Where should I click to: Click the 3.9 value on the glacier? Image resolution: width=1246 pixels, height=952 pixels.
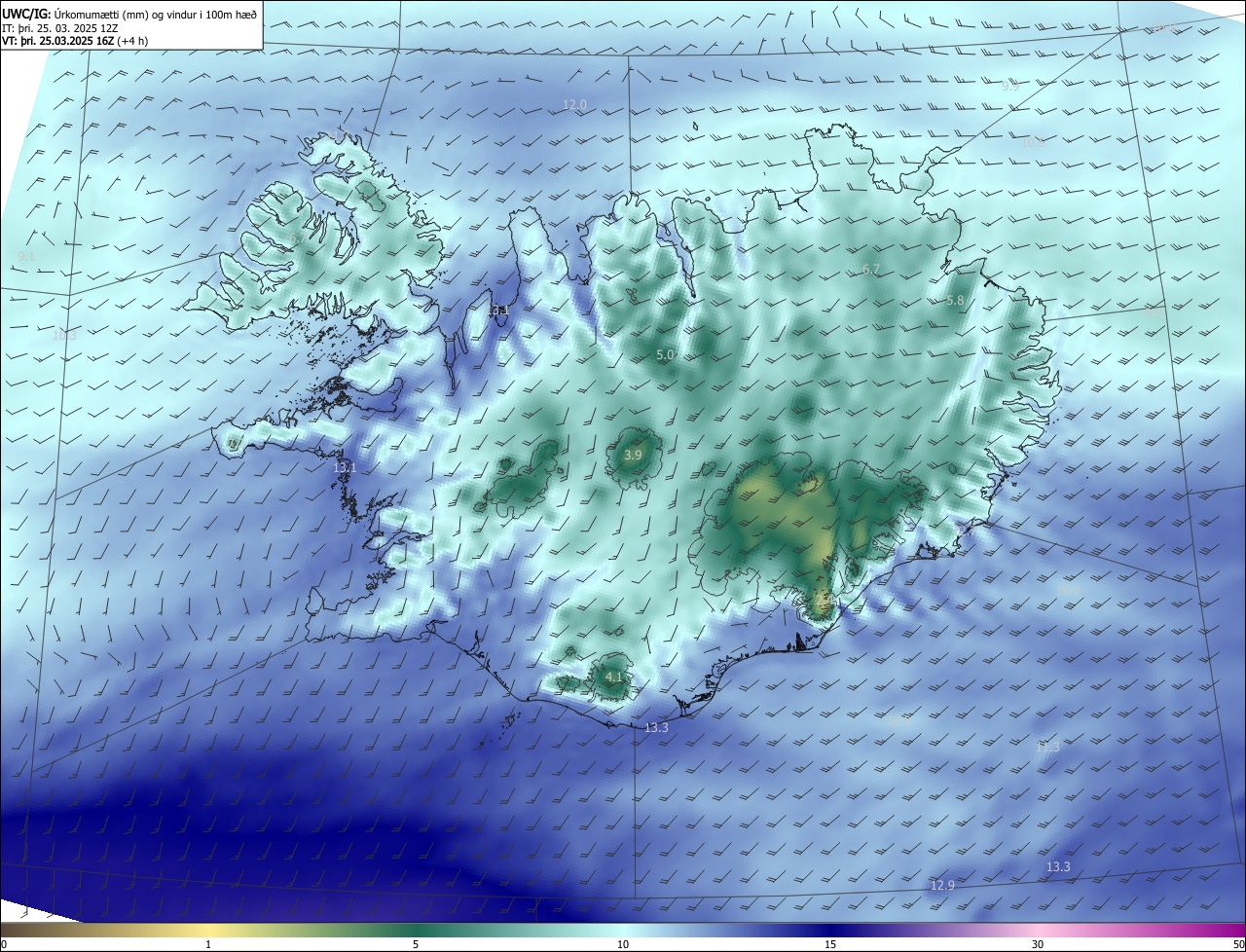click(633, 455)
